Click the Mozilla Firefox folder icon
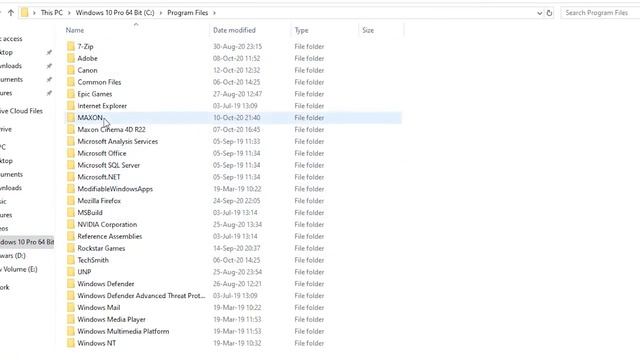640x360 pixels. coord(71,200)
